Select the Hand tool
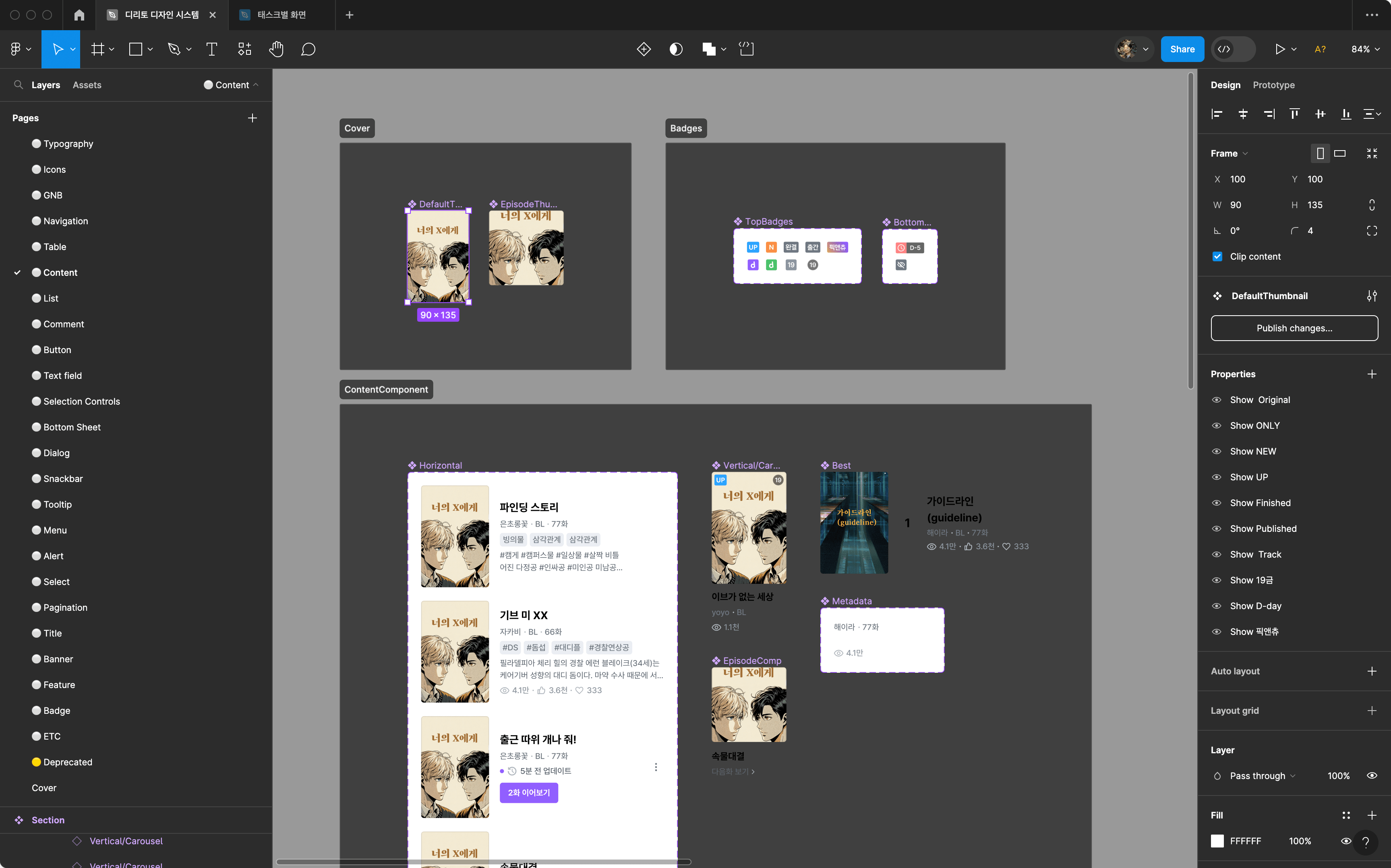1391x868 pixels. point(276,50)
